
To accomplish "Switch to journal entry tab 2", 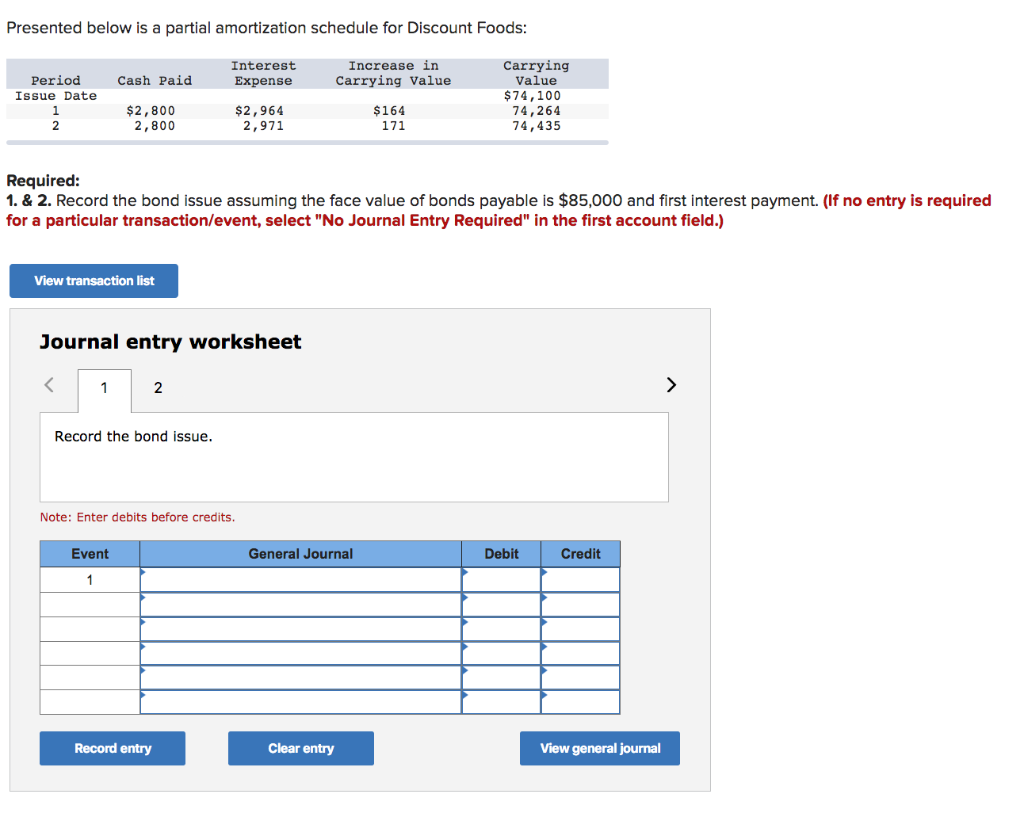I will [158, 386].
